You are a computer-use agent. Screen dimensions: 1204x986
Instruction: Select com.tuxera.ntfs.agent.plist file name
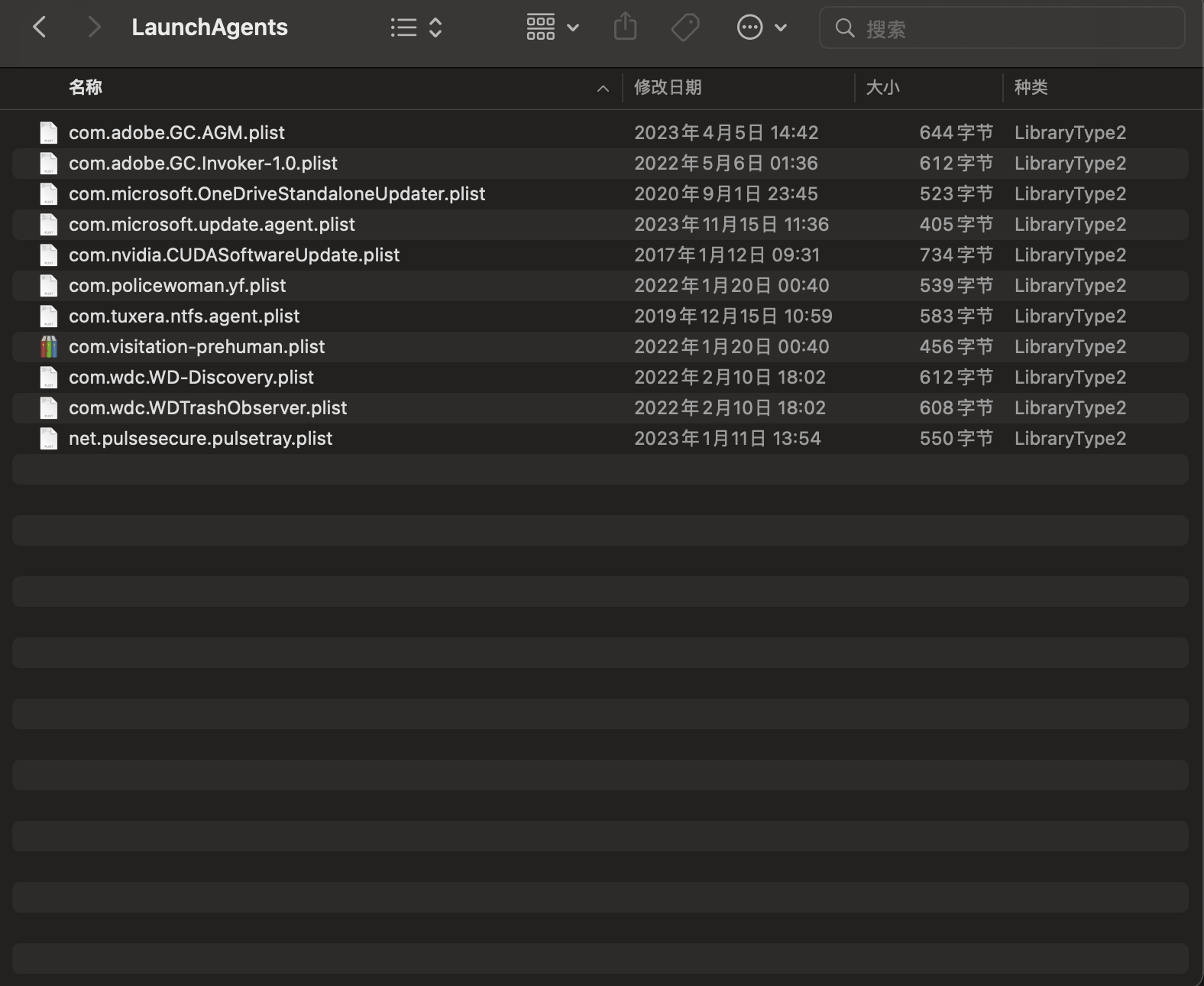click(x=184, y=316)
